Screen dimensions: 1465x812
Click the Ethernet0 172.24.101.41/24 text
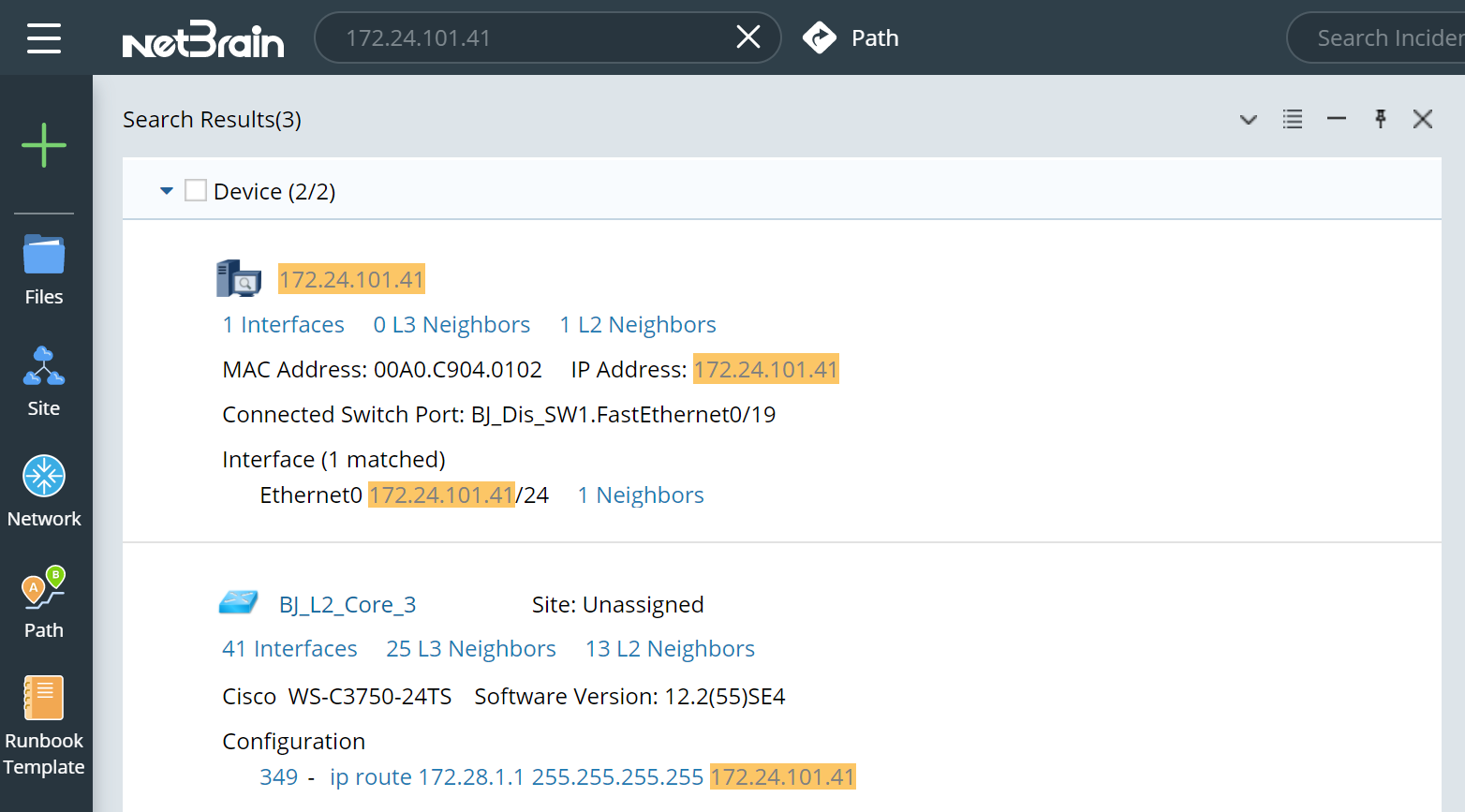[x=405, y=495]
